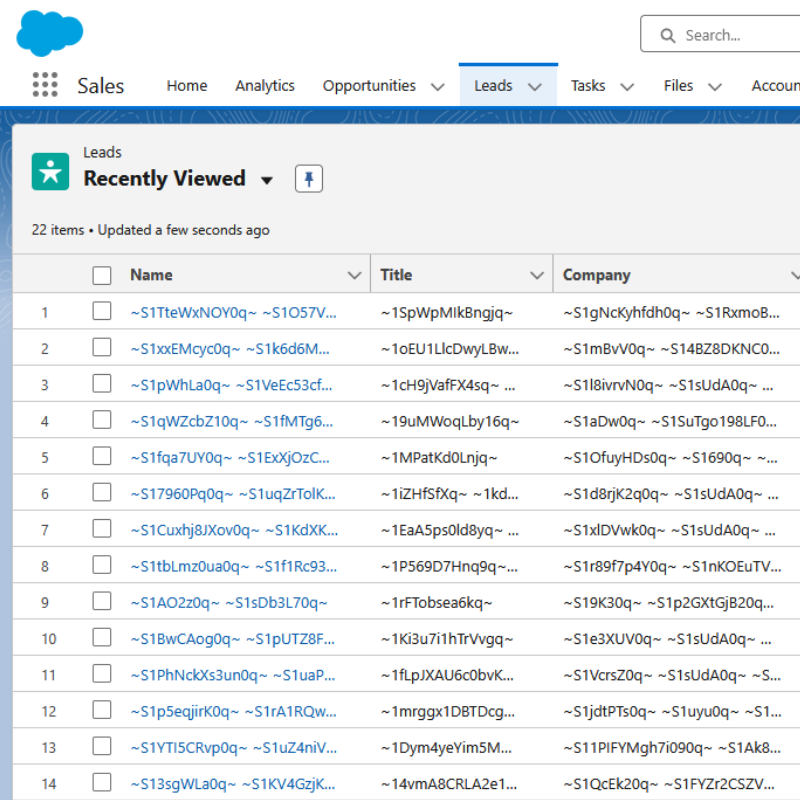The width and height of the screenshot is (800, 800).
Task: Select the checkbox for row 9
Action: pos(102,601)
